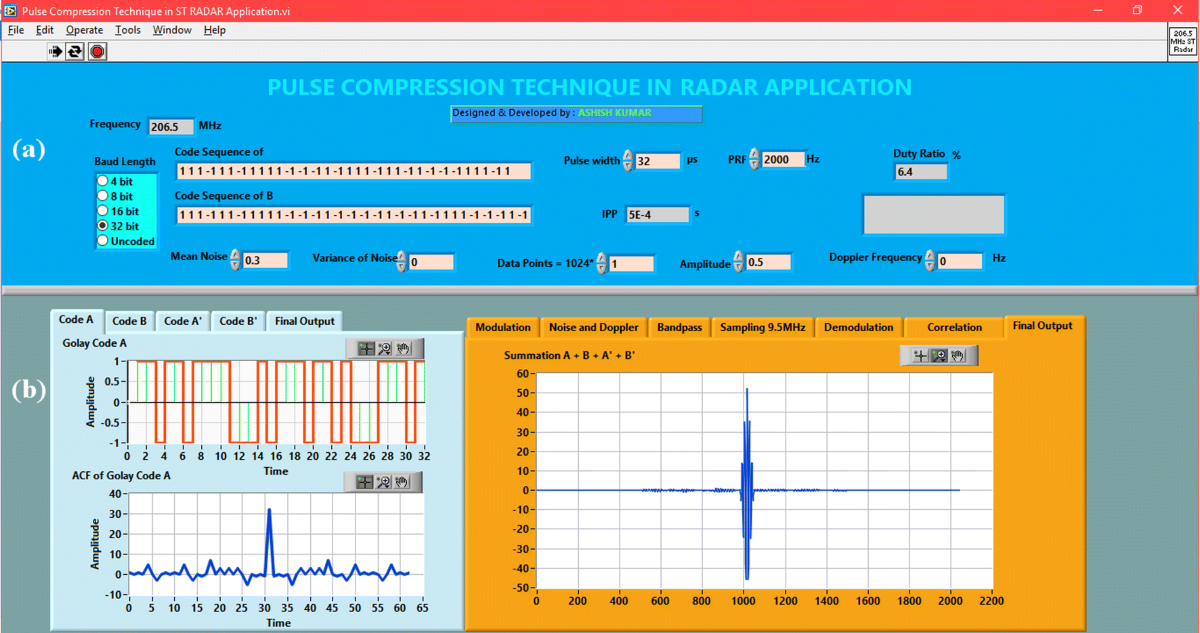The height and width of the screenshot is (633, 1200).
Task: Click the Mean Noise stepper arrows
Action: [x=236, y=260]
